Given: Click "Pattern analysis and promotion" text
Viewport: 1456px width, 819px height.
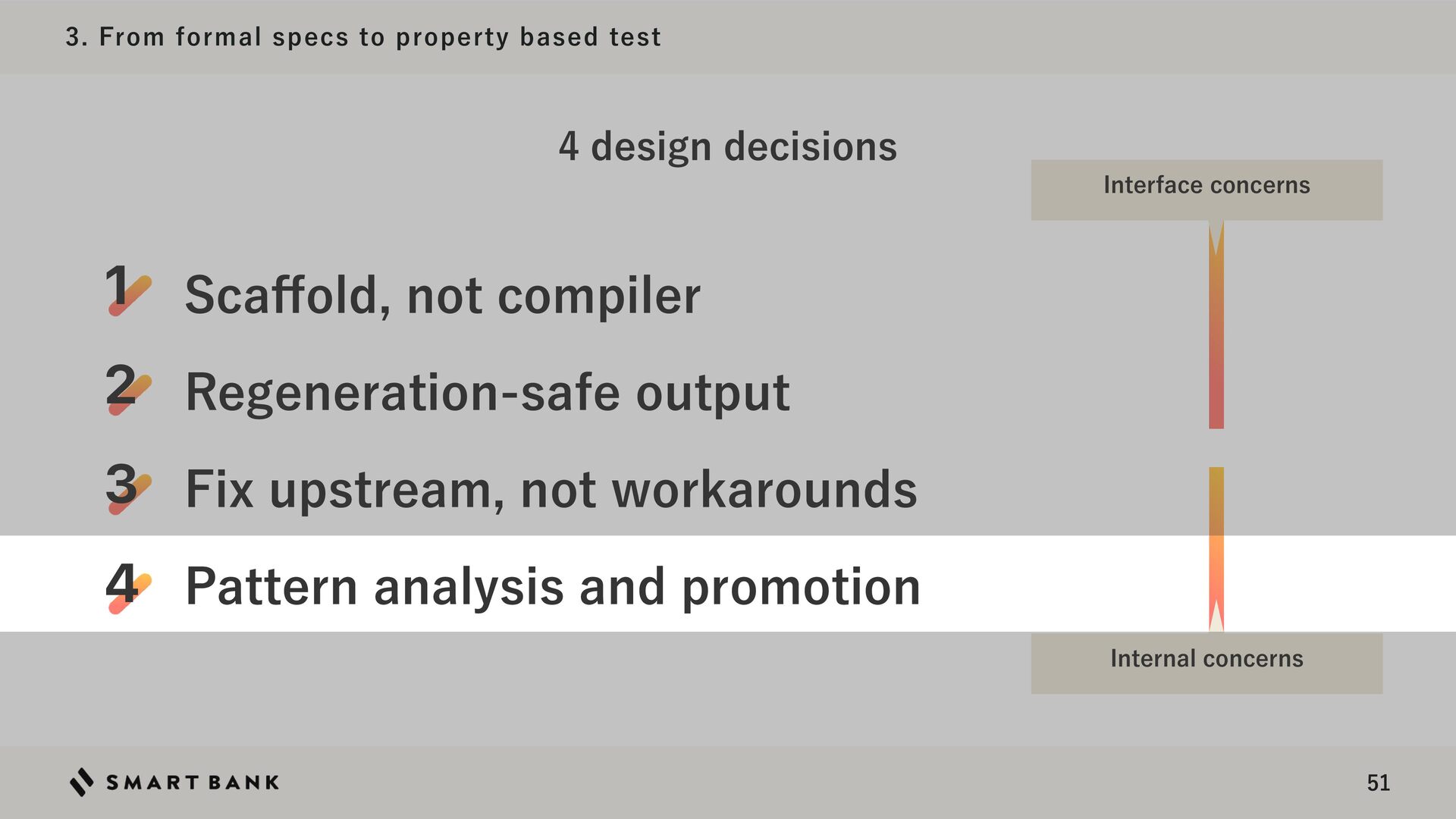Looking at the screenshot, I should (x=552, y=586).
